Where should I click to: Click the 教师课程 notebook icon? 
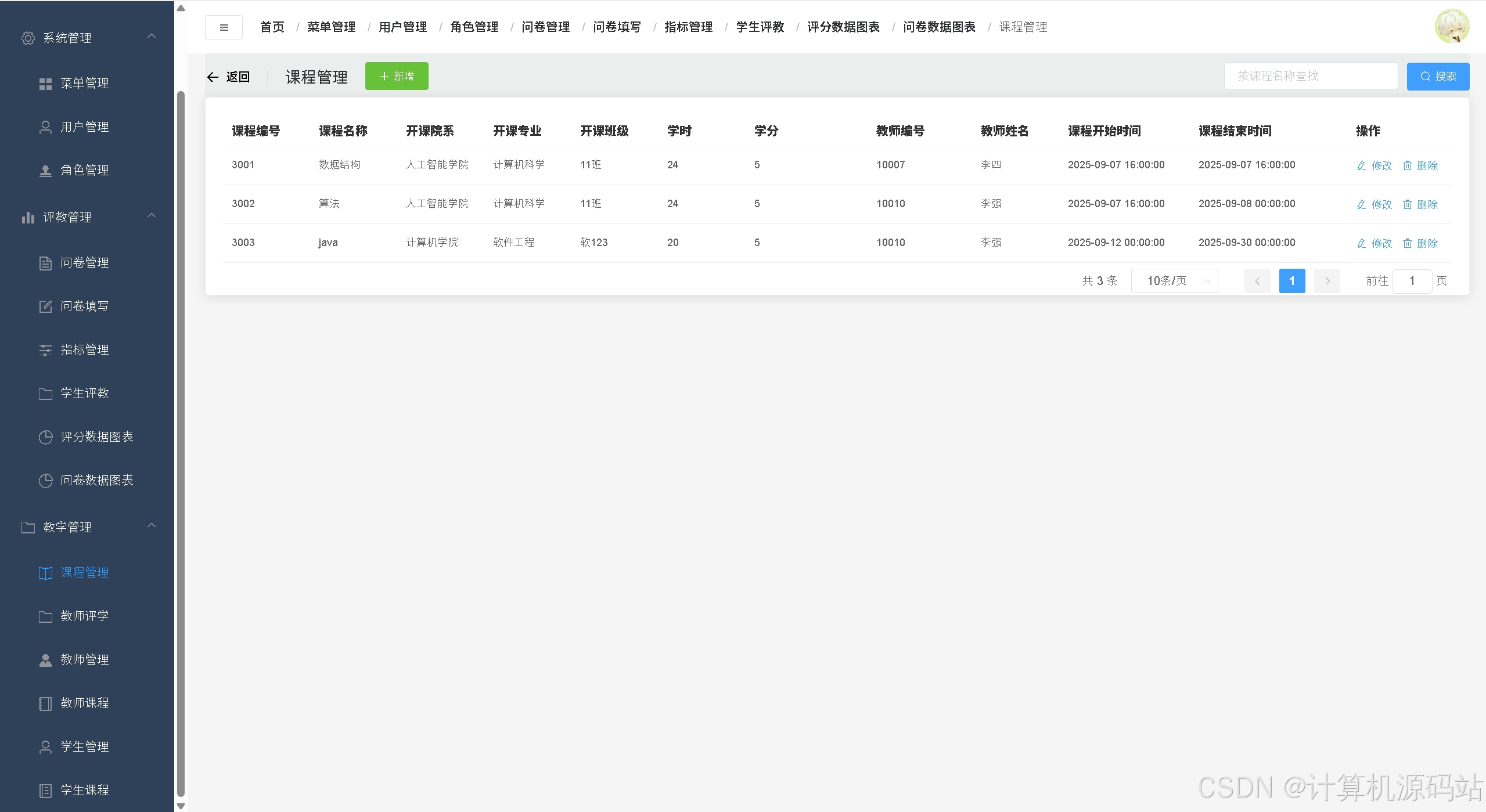45,703
